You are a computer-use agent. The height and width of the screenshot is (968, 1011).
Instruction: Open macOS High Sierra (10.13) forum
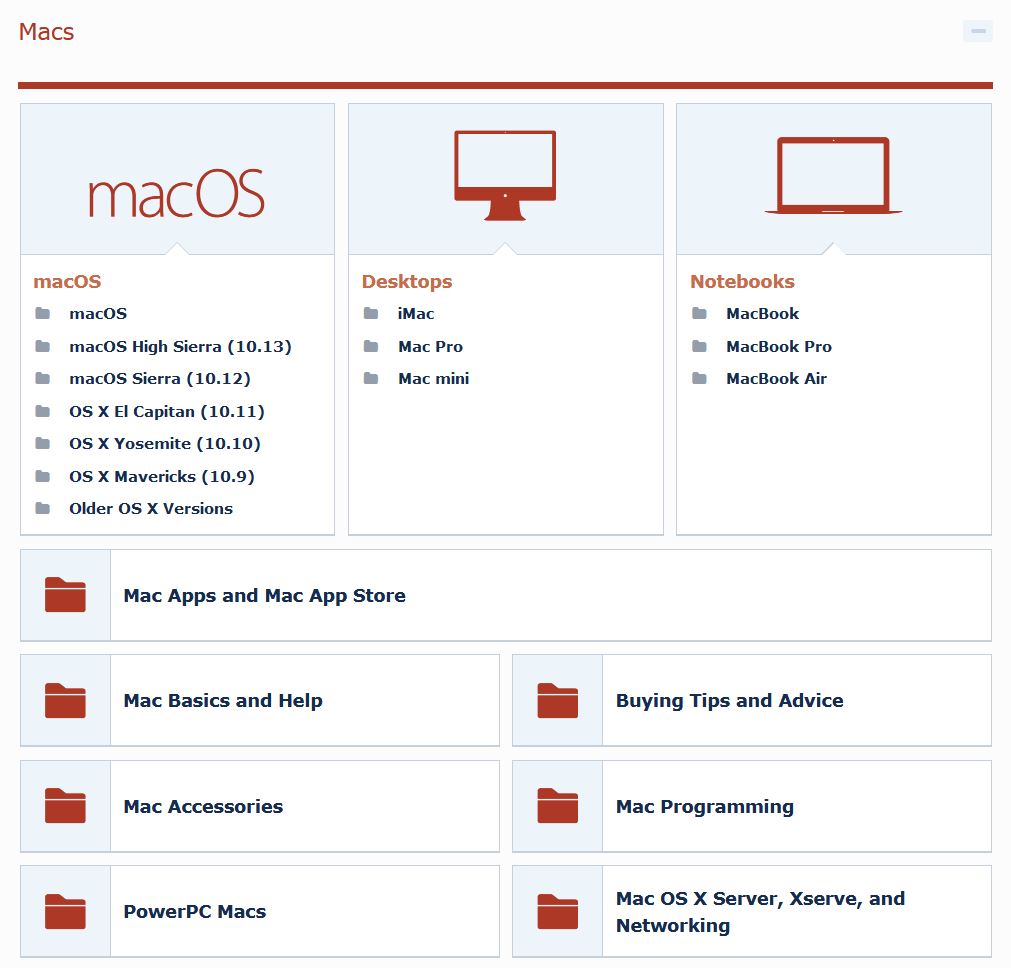(181, 346)
